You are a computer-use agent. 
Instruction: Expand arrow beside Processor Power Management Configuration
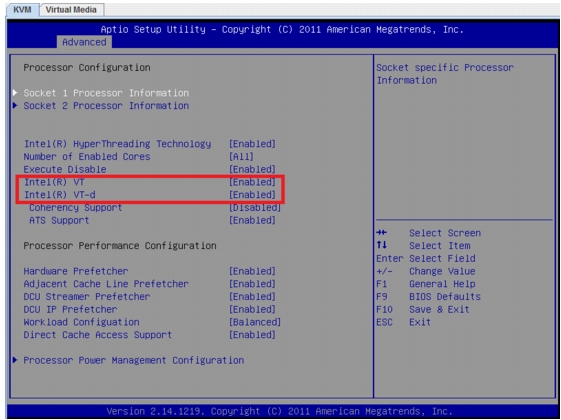coord(15,360)
